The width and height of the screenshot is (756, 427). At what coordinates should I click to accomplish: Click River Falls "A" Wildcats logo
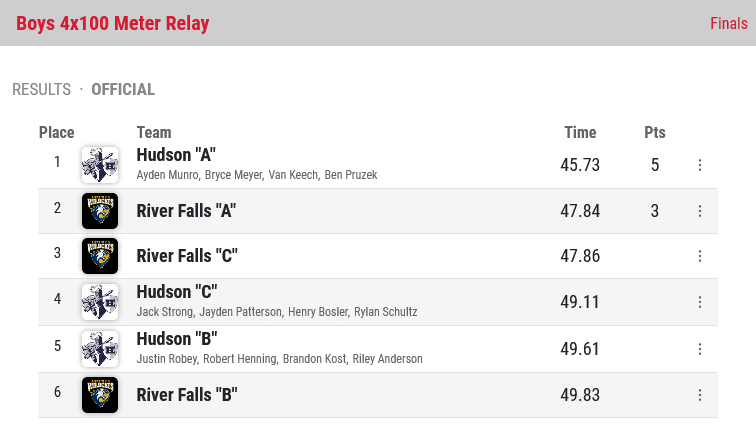(x=100, y=211)
